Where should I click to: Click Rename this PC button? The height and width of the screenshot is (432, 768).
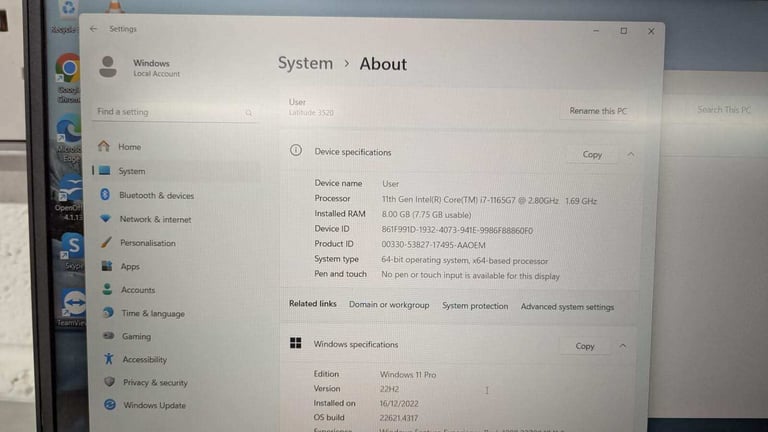[598, 111]
